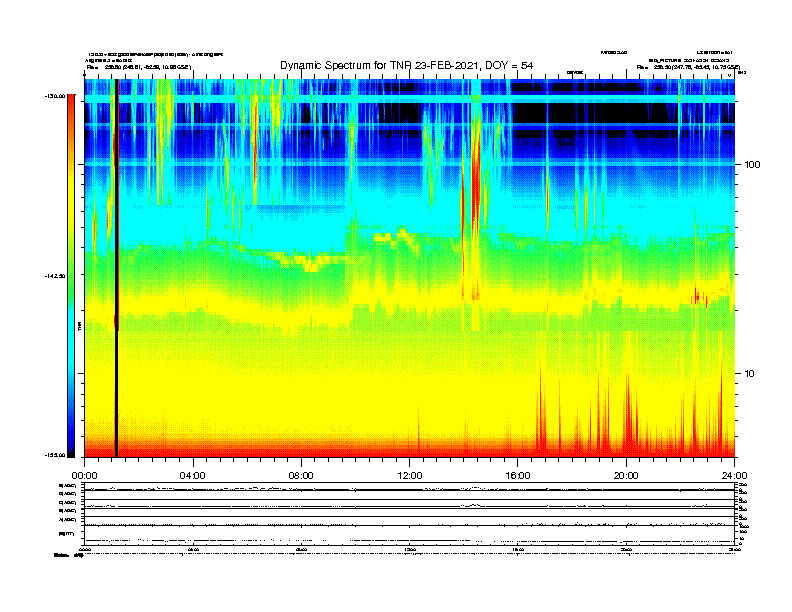This screenshot has width=792, height=612.
Task: Click the -130.00 color scale label
Action: pyautogui.click(x=55, y=96)
